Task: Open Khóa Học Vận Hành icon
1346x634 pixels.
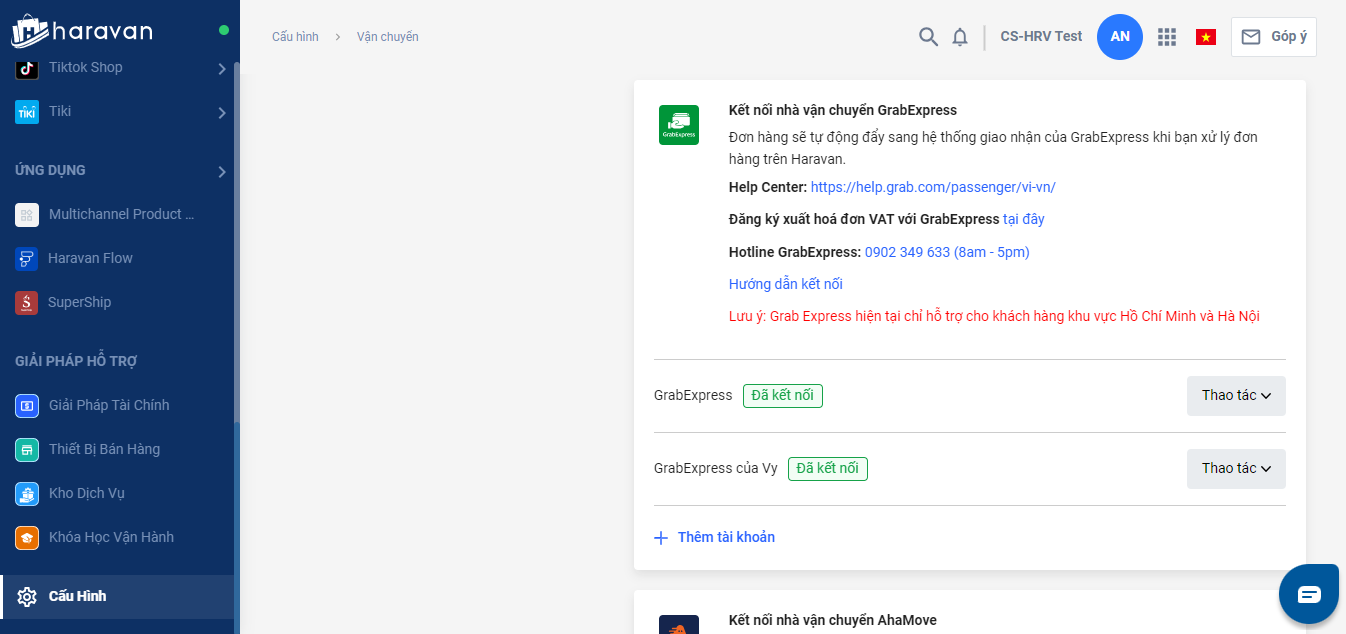Action: click(27, 537)
